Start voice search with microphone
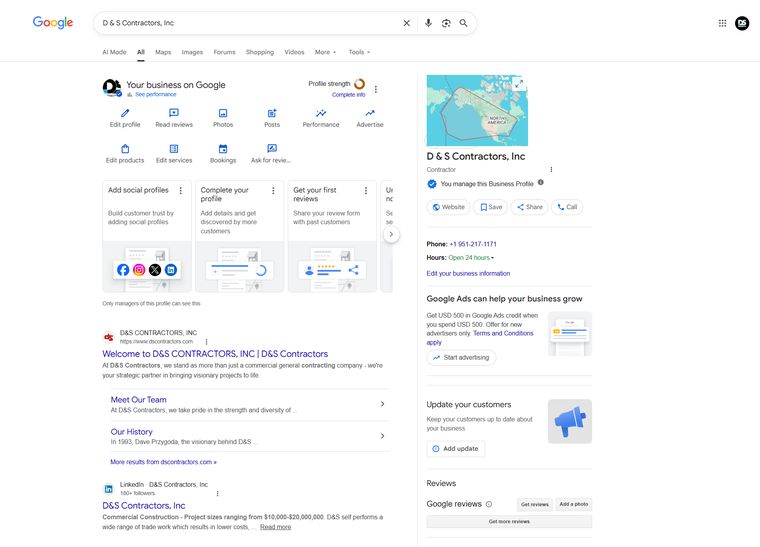Image resolution: width=760 pixels, height=547 pixels. [428, 23]
